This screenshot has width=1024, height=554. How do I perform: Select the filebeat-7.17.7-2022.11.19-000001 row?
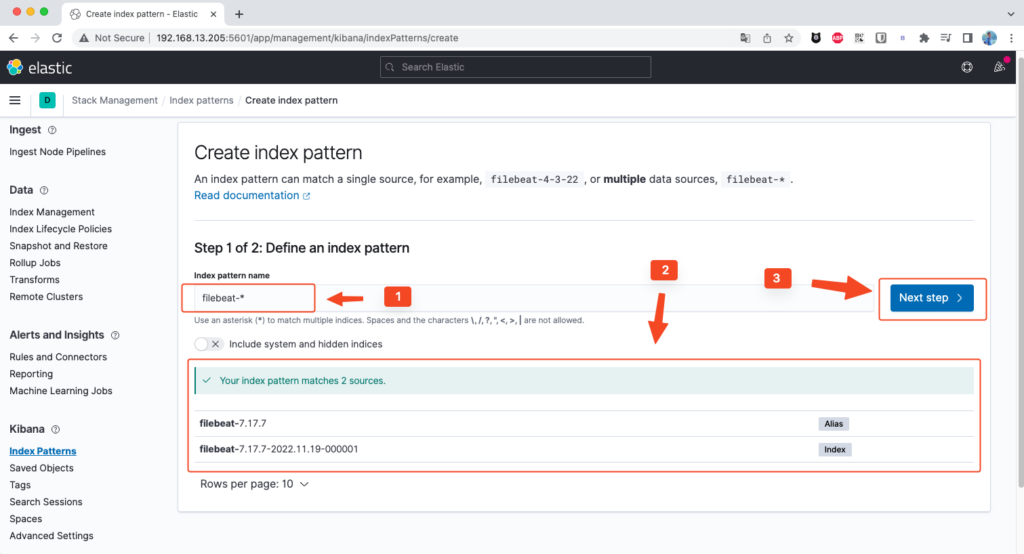[584, 449]
